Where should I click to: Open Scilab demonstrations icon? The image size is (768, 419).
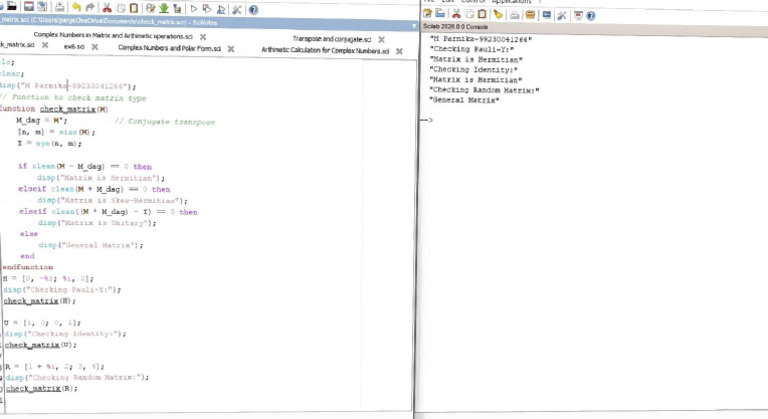click(578, 15)
